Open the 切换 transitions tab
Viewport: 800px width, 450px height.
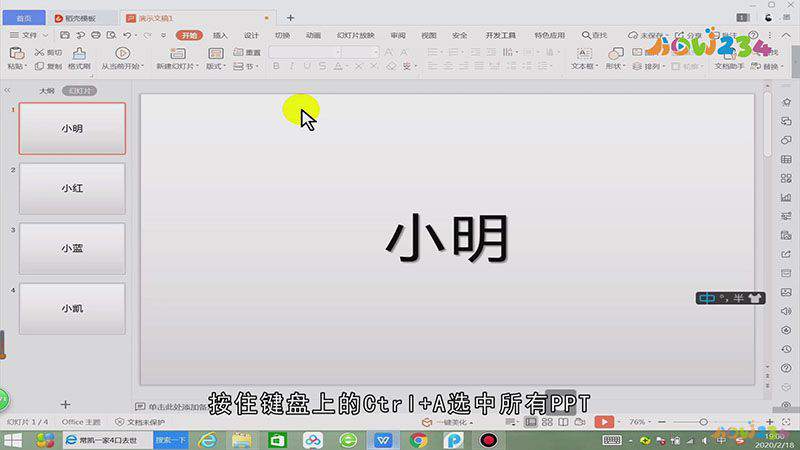282,35
